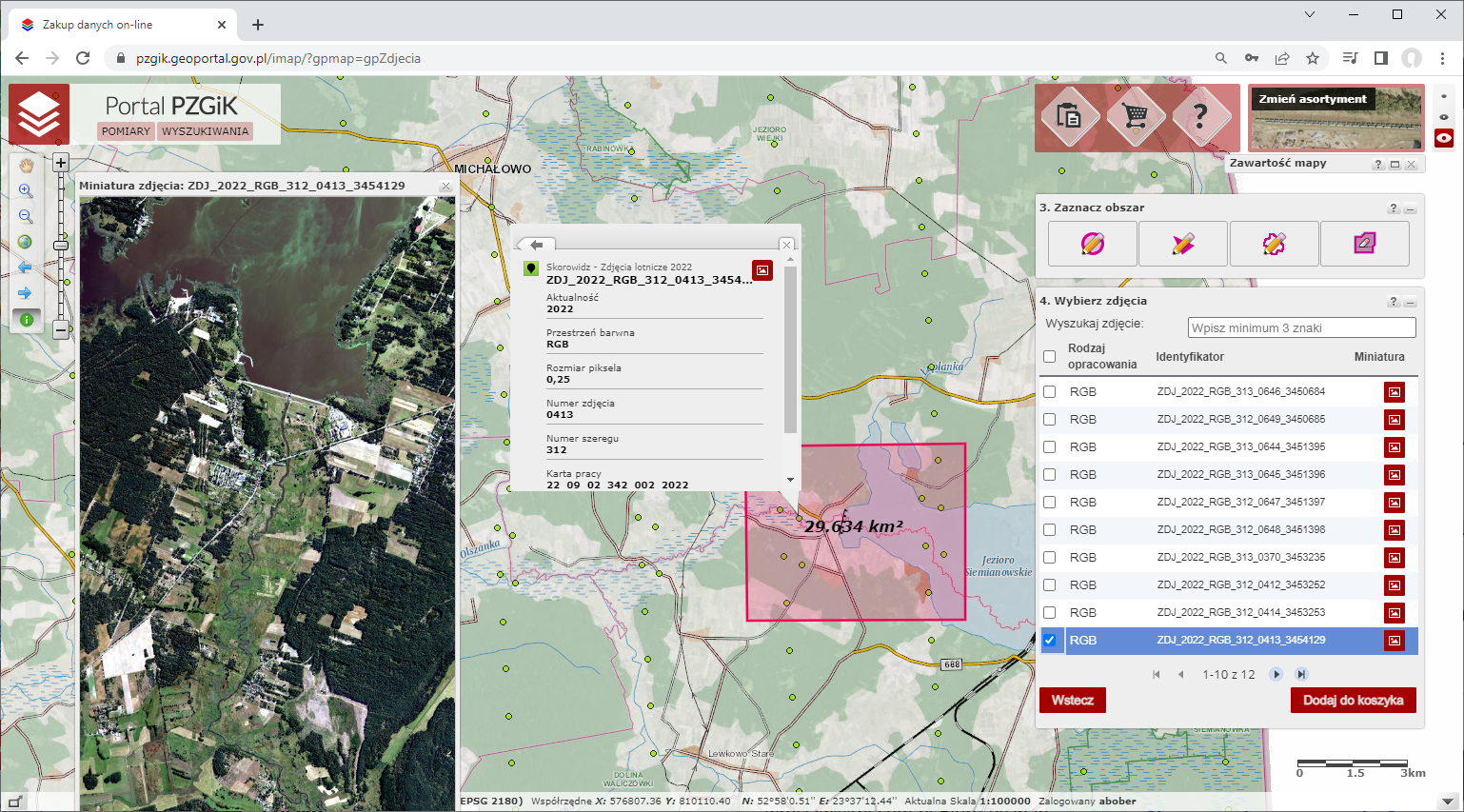Viewport: 1464px width, 812px height.
Task: Open the POMIARY menu
Action: pyautogui.click(x=126, y=131)
